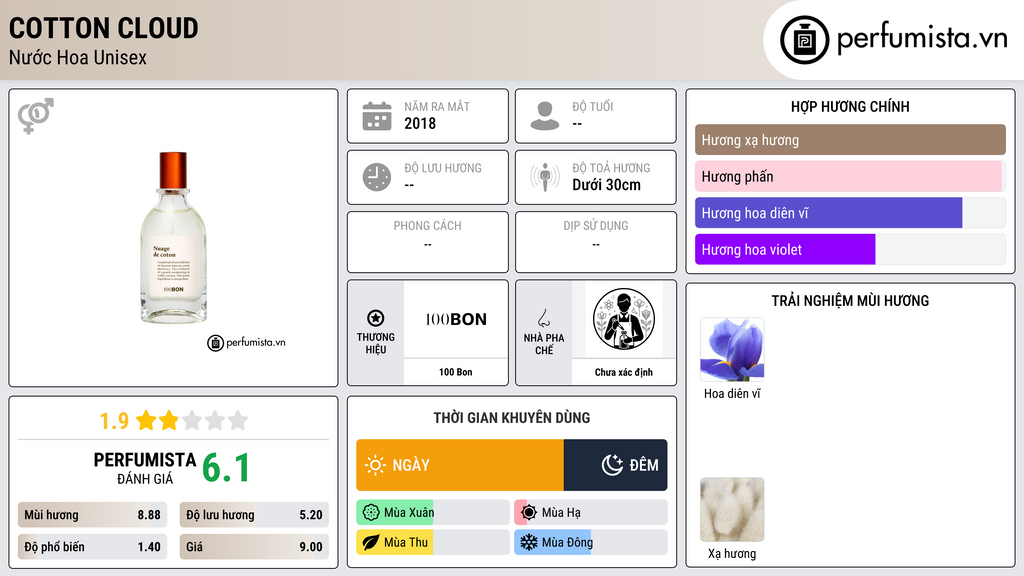
Task: Click the nose icon above Nhà pha chế
Action: (x=543, y=318)
